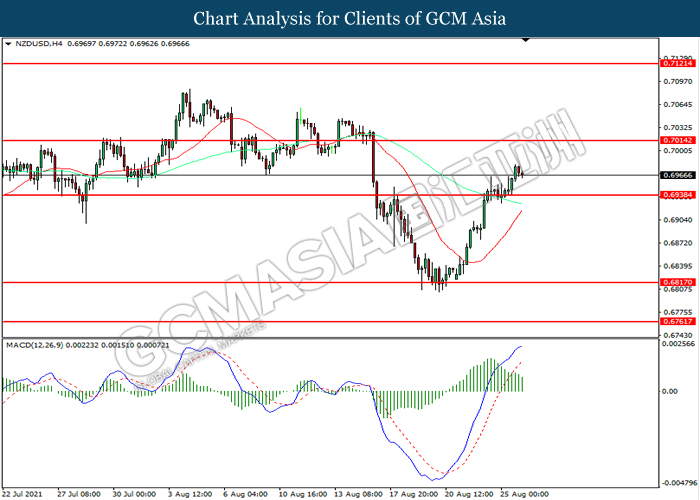Click the 0.68720 price axis value
Image resolution: width=700 pixels, height=500 pixels.
[x=678, y=243]
